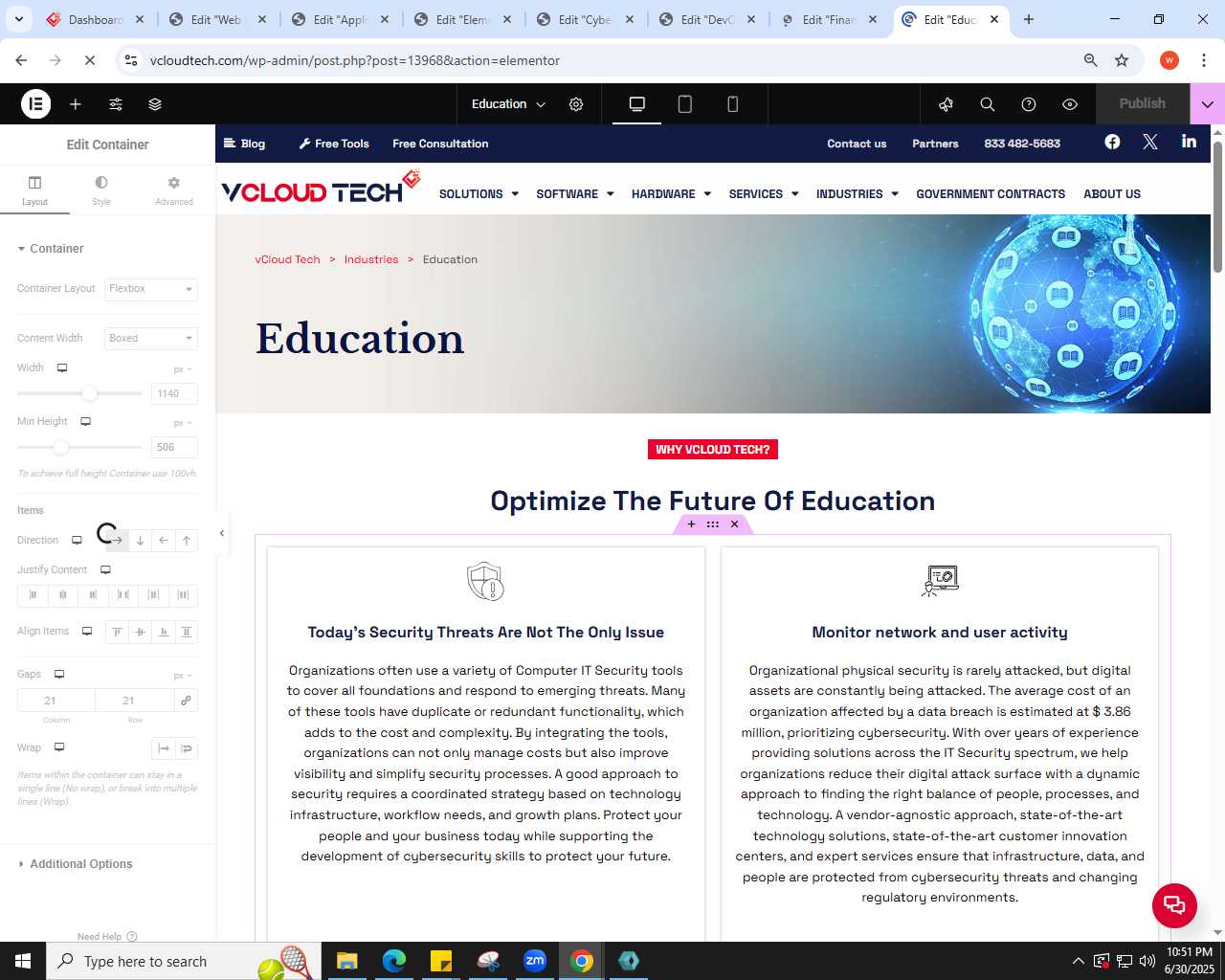
Task: Add a new element with the plus icon
Action: 76,104
